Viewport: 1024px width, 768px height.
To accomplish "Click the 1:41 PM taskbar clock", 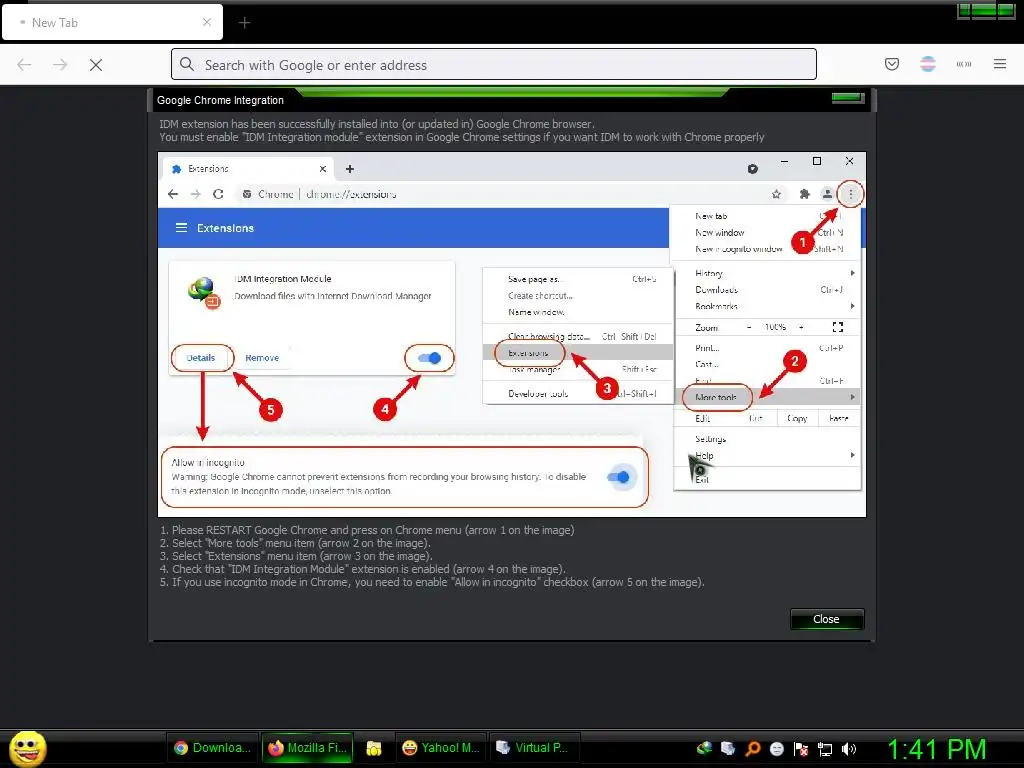I will point(937,749).
